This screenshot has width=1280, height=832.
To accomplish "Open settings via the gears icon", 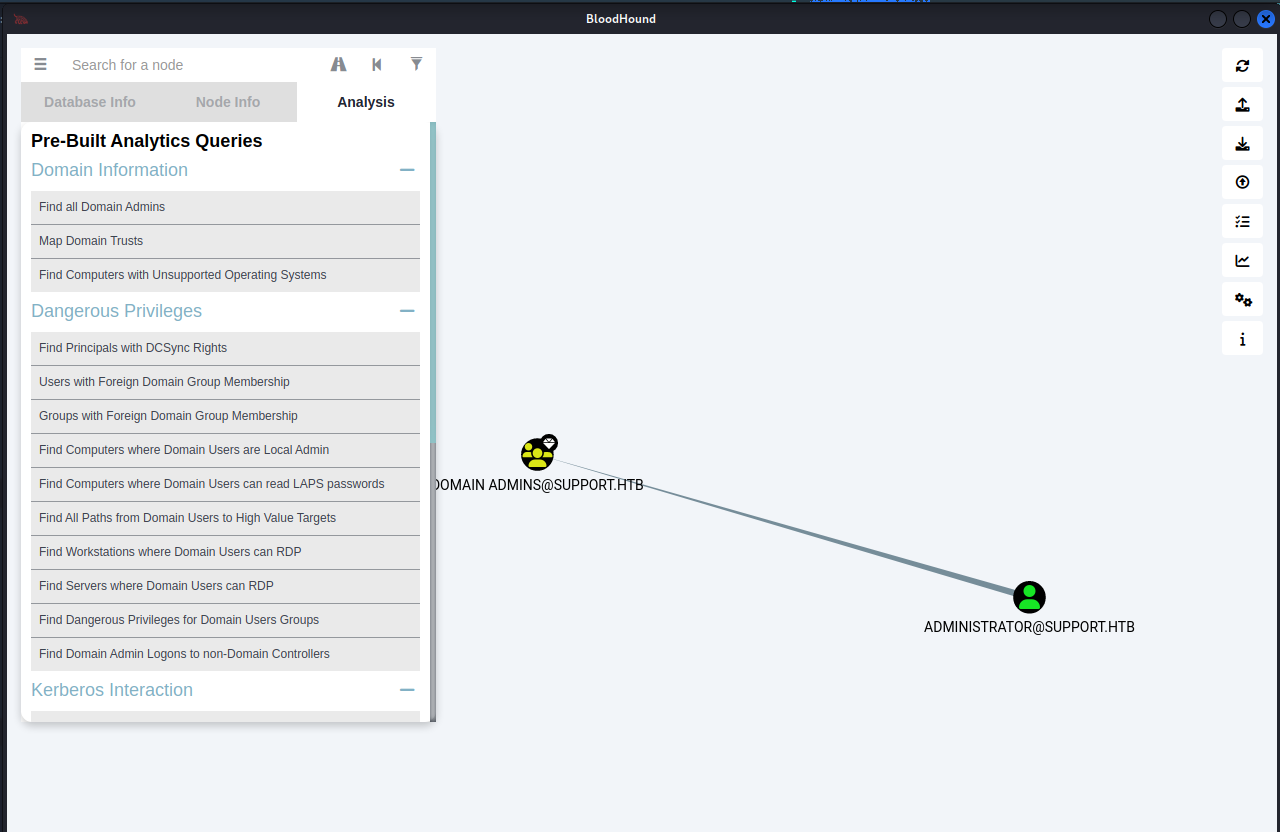I will (x=1242, y=300).
